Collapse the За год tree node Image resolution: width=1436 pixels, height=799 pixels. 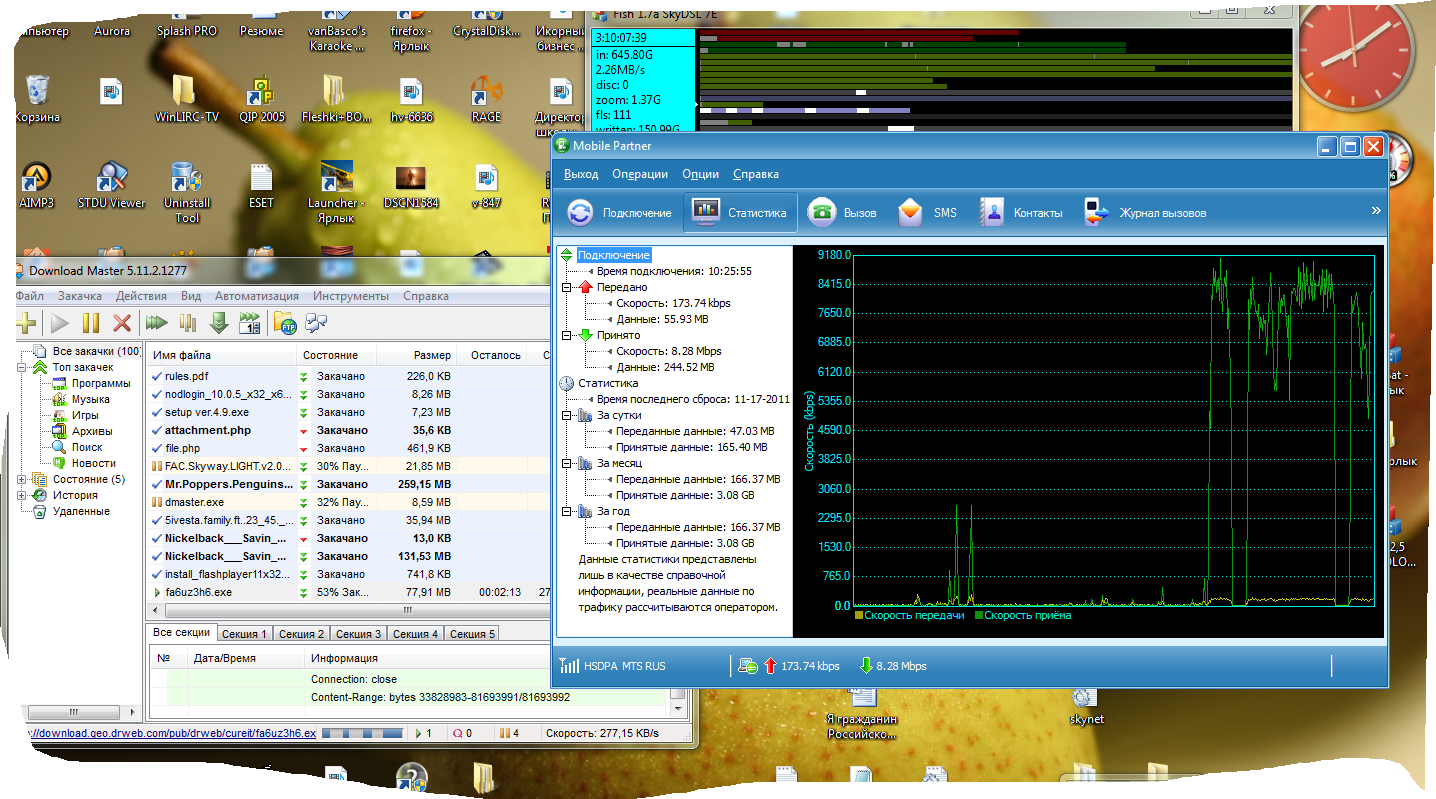[567, 511]
